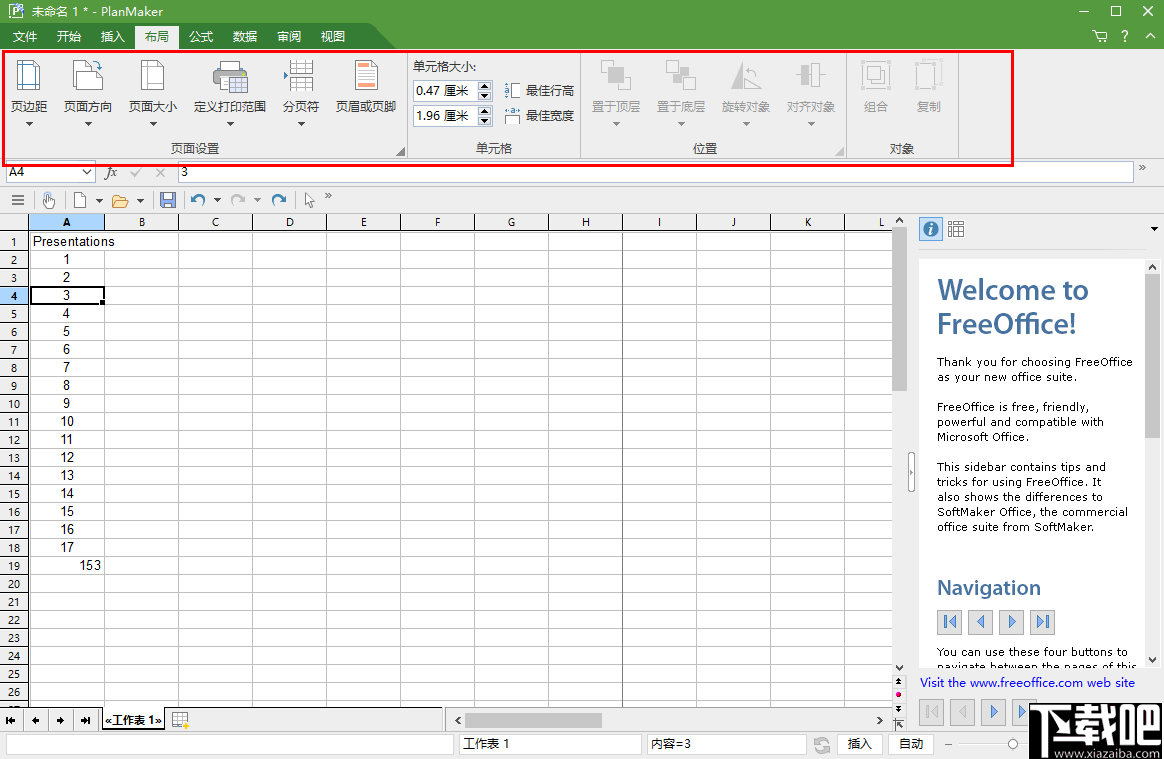The image size is (1164, 759).
Task: Select the Info tab in the sidebar
Action: 930,228
